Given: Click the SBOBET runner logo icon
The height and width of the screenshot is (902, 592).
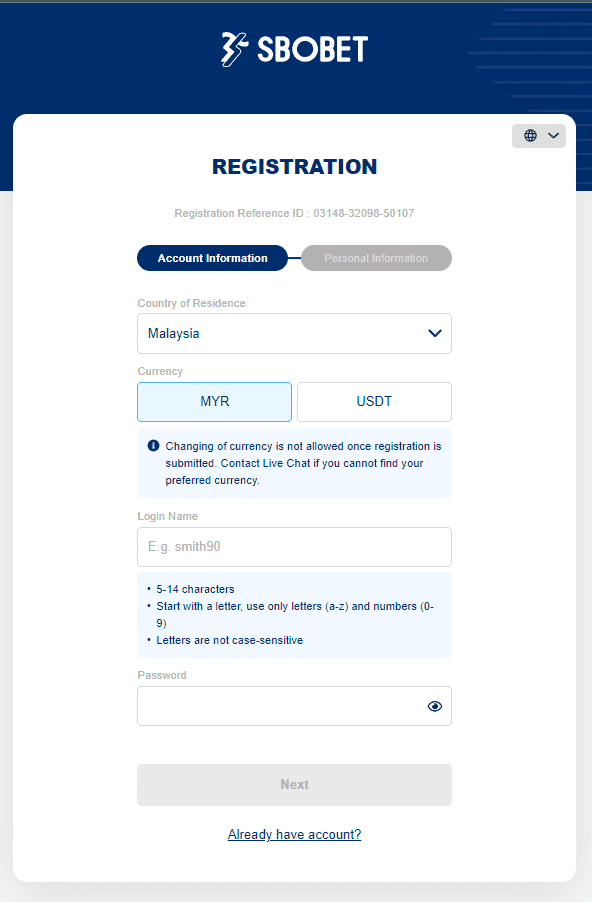Looking at the screenshot, I should 234,49.
